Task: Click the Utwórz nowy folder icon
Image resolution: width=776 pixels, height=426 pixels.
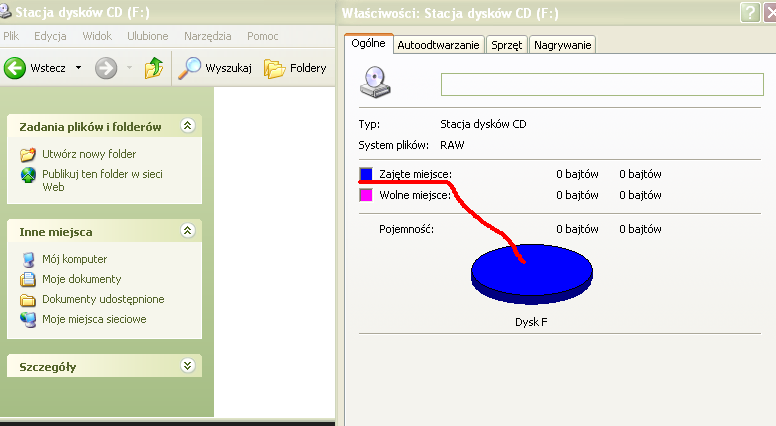Action: 28,154
